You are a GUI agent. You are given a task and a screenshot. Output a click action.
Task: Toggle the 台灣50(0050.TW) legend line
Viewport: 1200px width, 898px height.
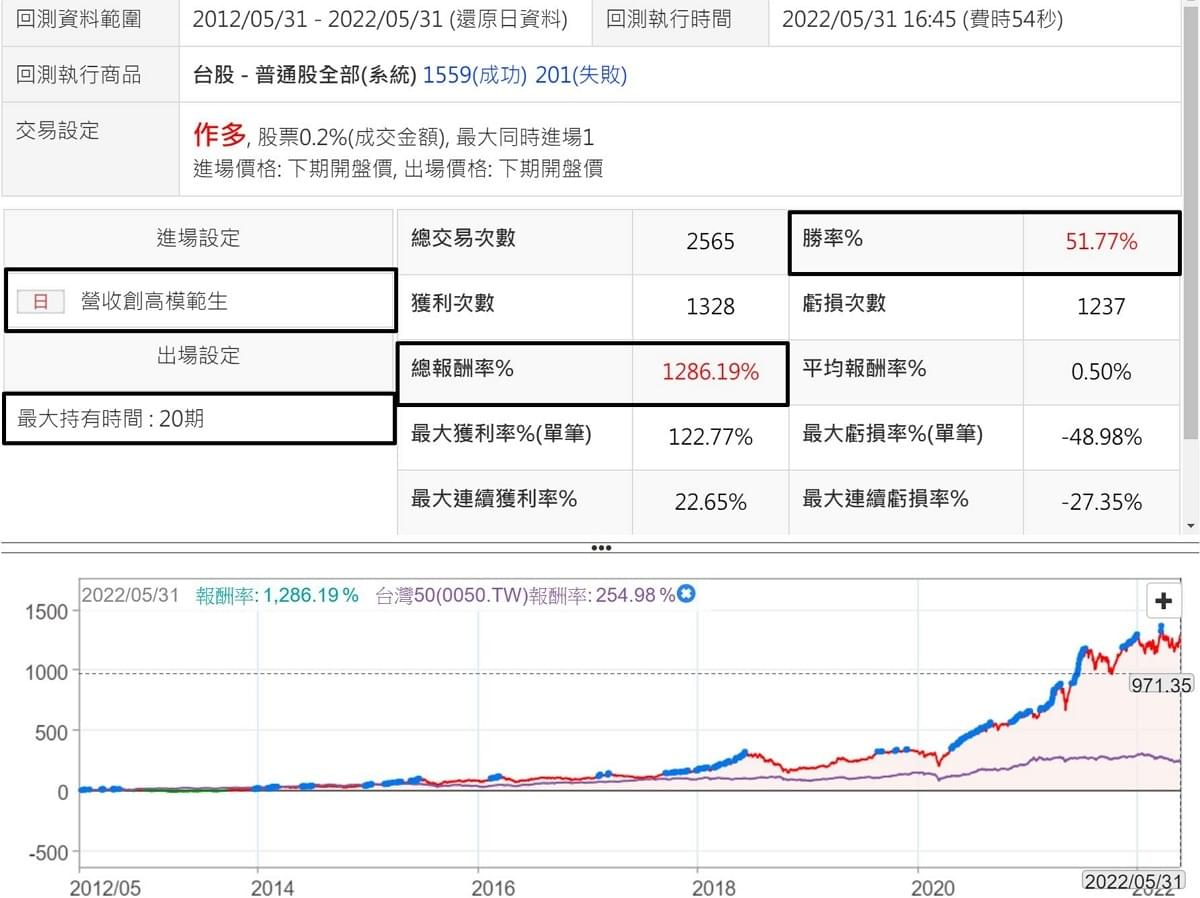(520, 593)
